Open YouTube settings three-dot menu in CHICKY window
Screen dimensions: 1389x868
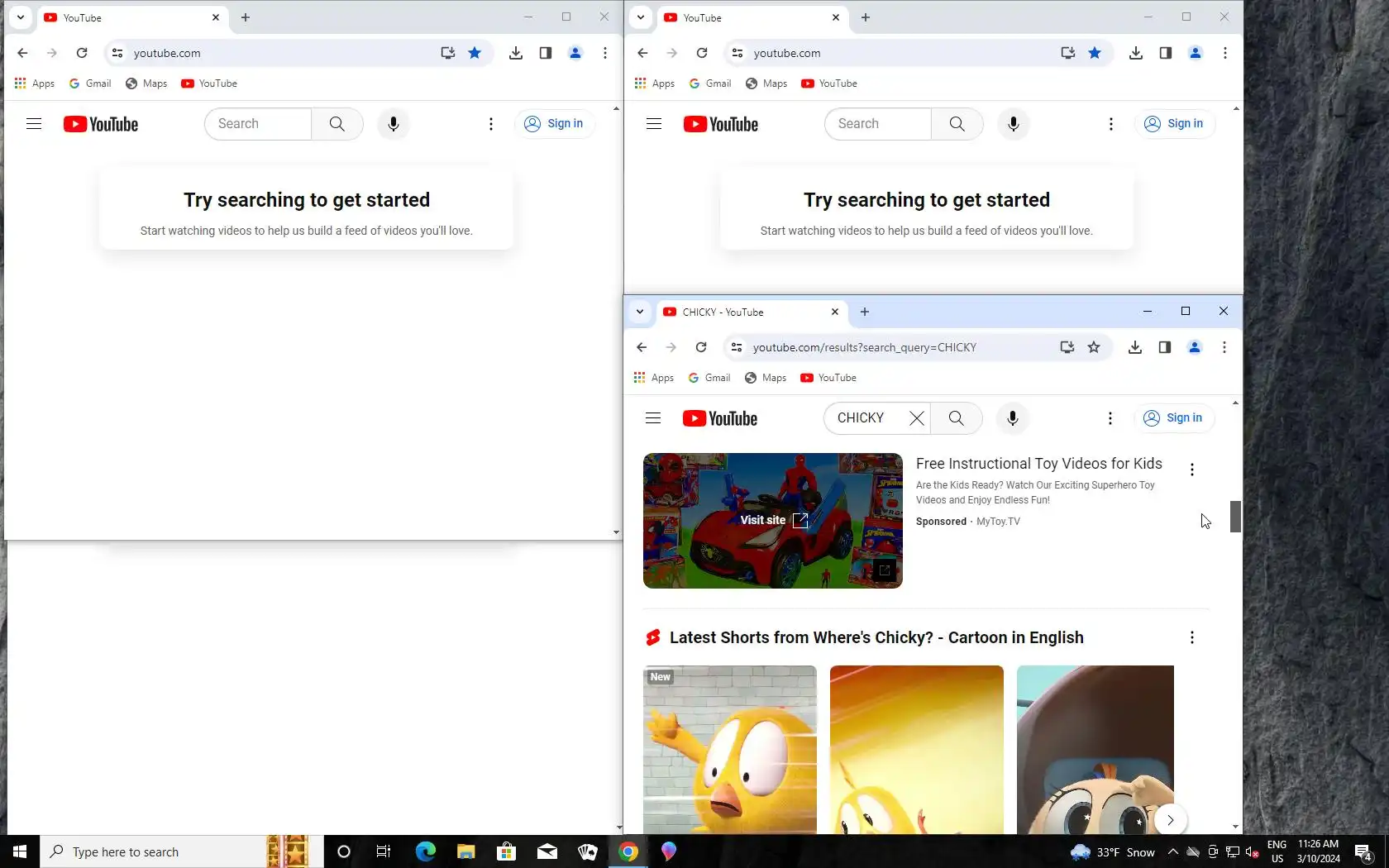pyautogui.click(x=1110, y=418)
